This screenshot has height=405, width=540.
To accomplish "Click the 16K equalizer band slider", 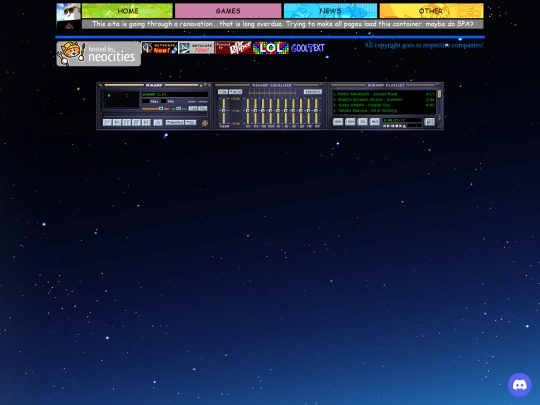I will tap(316, 111).
